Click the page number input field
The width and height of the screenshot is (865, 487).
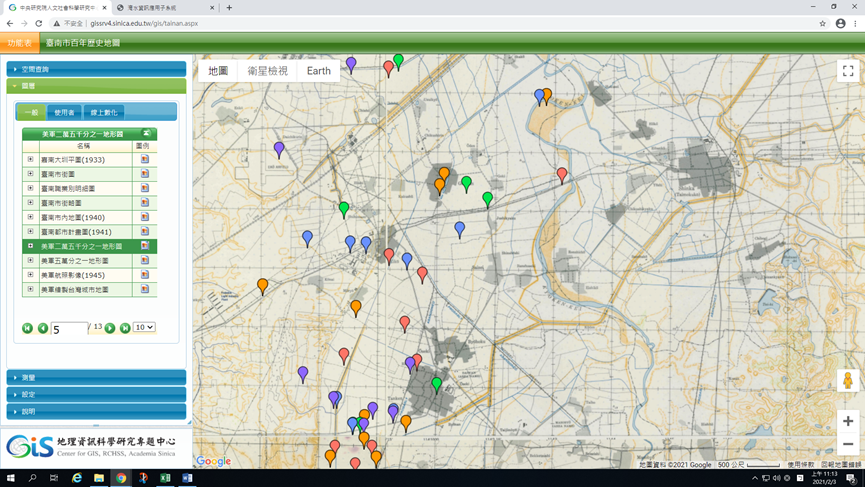pyautogui.click(x=68, y=328)
